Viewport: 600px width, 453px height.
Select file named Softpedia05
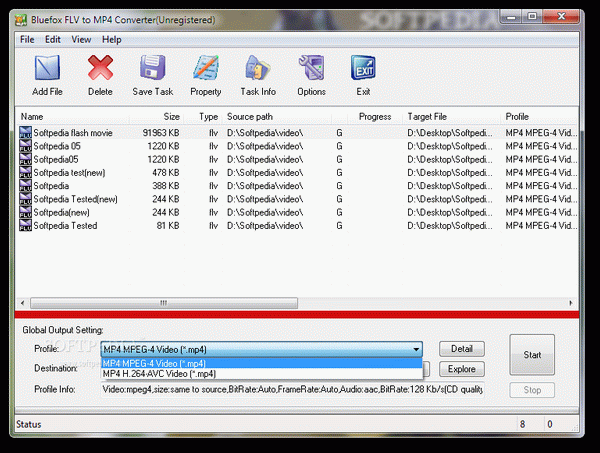click(56, 159)
